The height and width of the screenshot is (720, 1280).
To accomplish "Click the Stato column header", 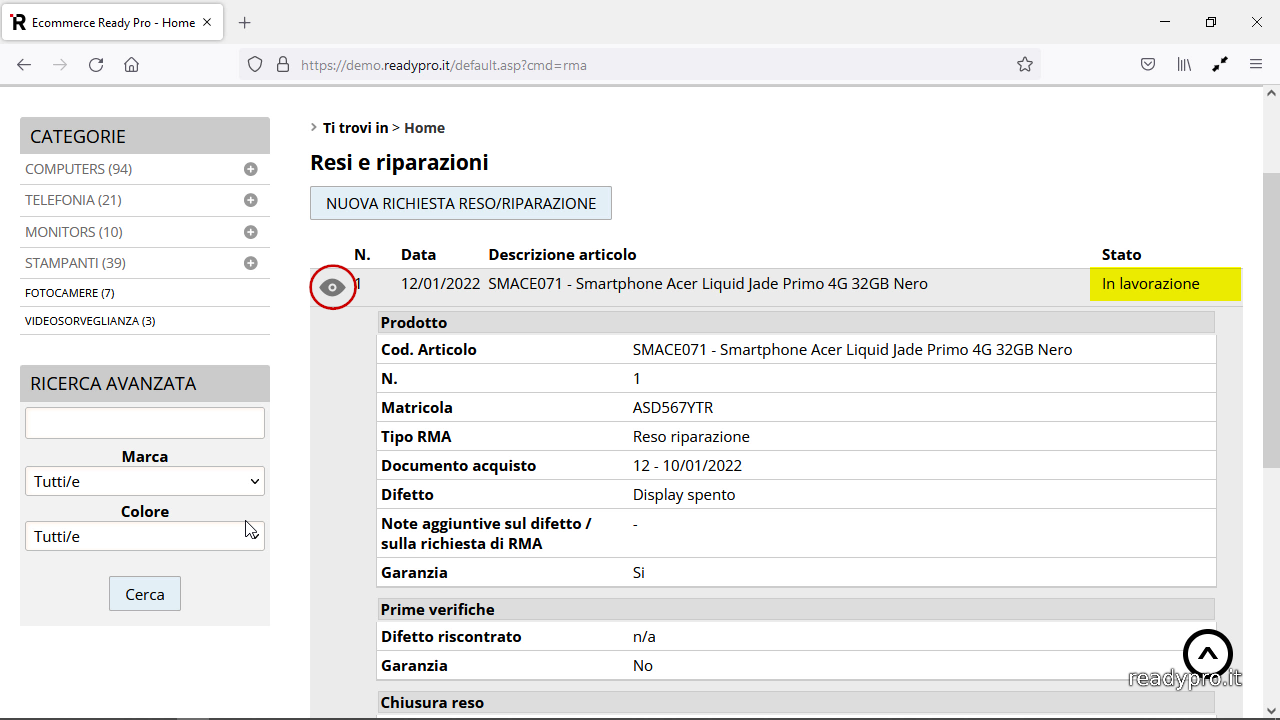I will click(1122, 255).
